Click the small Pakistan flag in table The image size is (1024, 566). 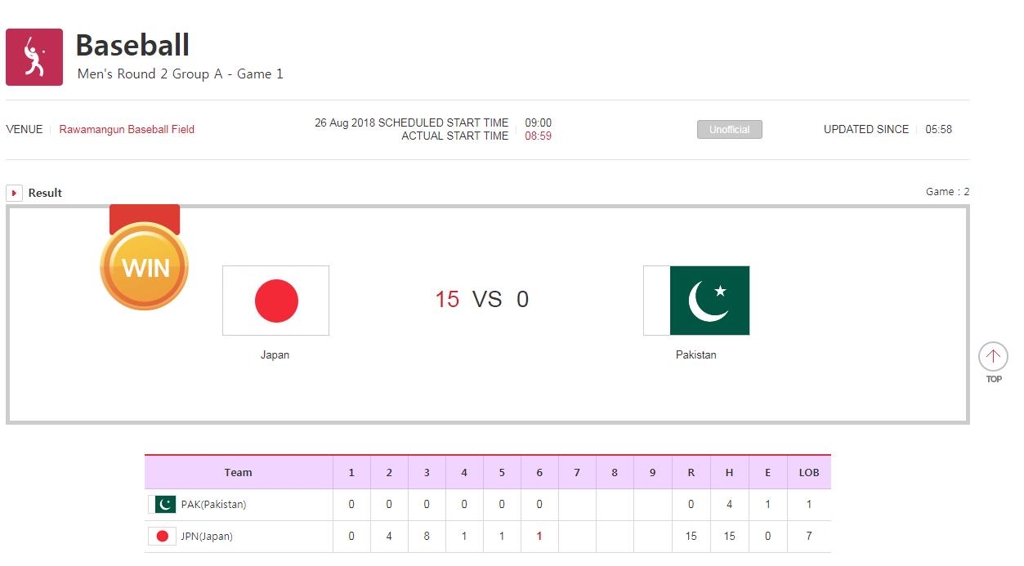(x=162, y=504)
